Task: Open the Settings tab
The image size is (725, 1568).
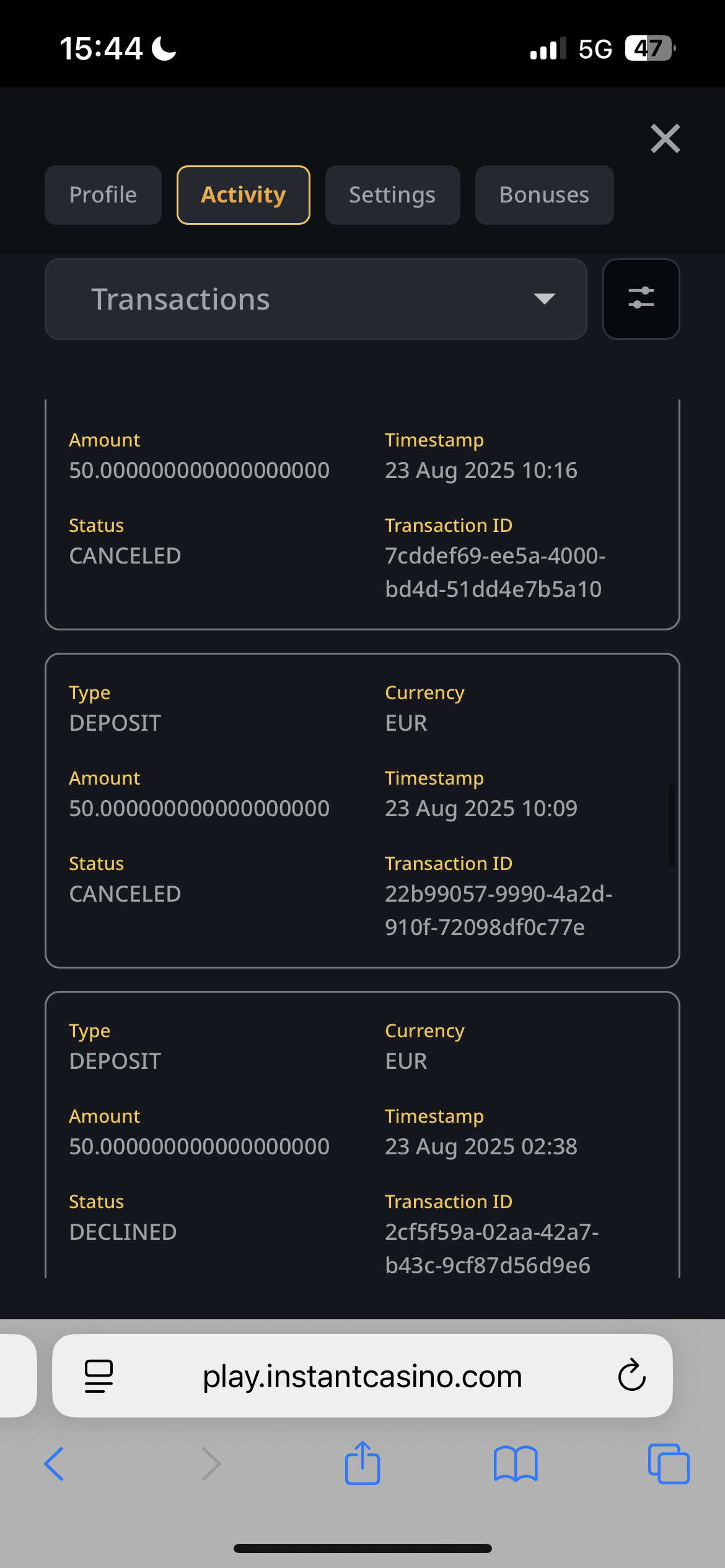Action: click(392, 195)
